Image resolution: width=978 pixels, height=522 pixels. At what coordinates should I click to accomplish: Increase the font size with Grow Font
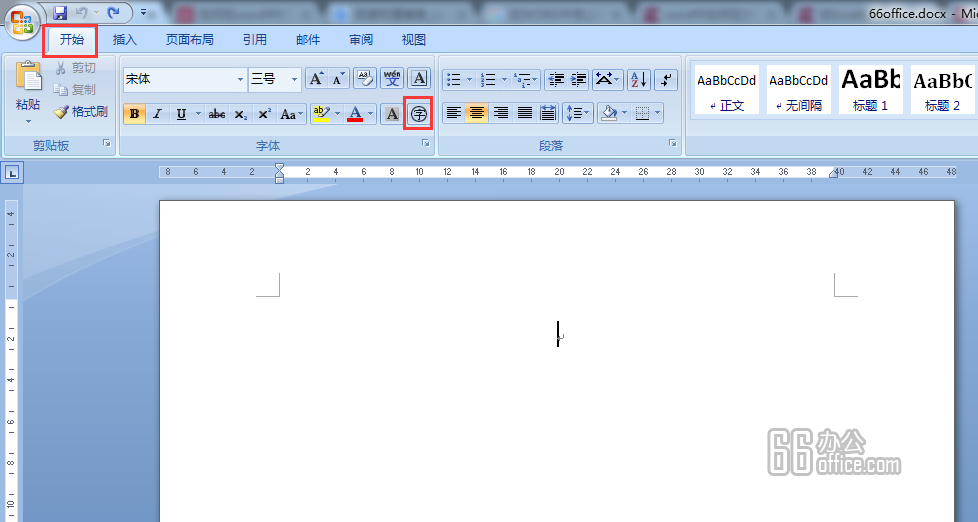pyautogui.click(x=316, y=79)
